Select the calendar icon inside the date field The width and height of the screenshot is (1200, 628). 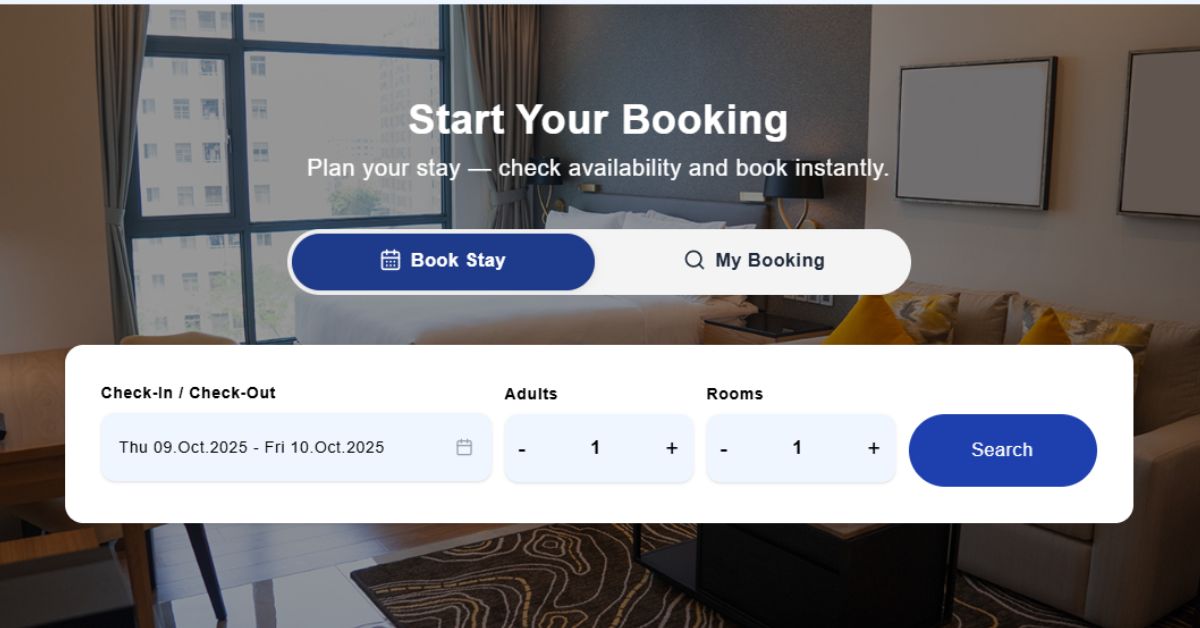[465, 447]
